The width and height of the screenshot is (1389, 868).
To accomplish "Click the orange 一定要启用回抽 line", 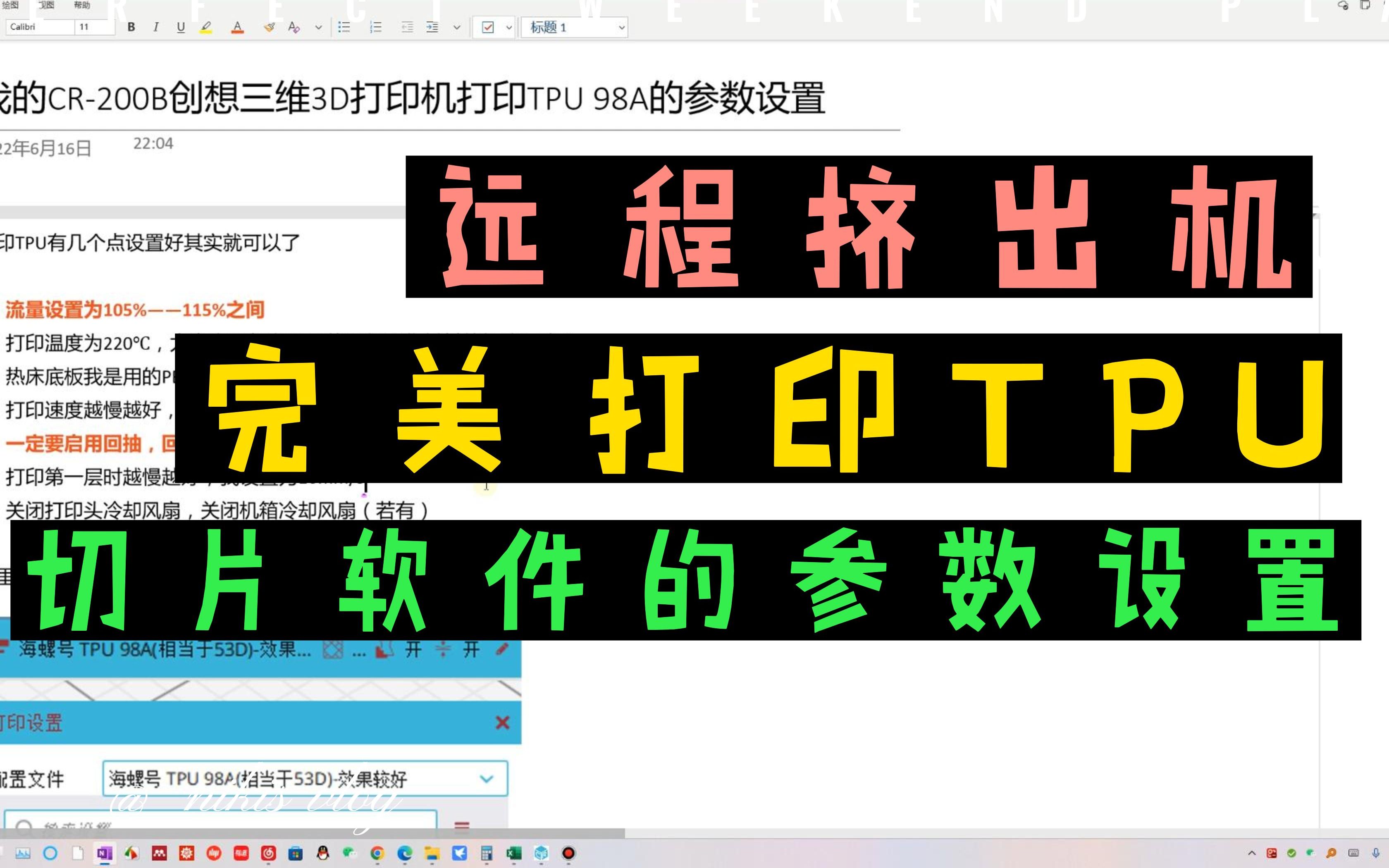I will 90,444.
